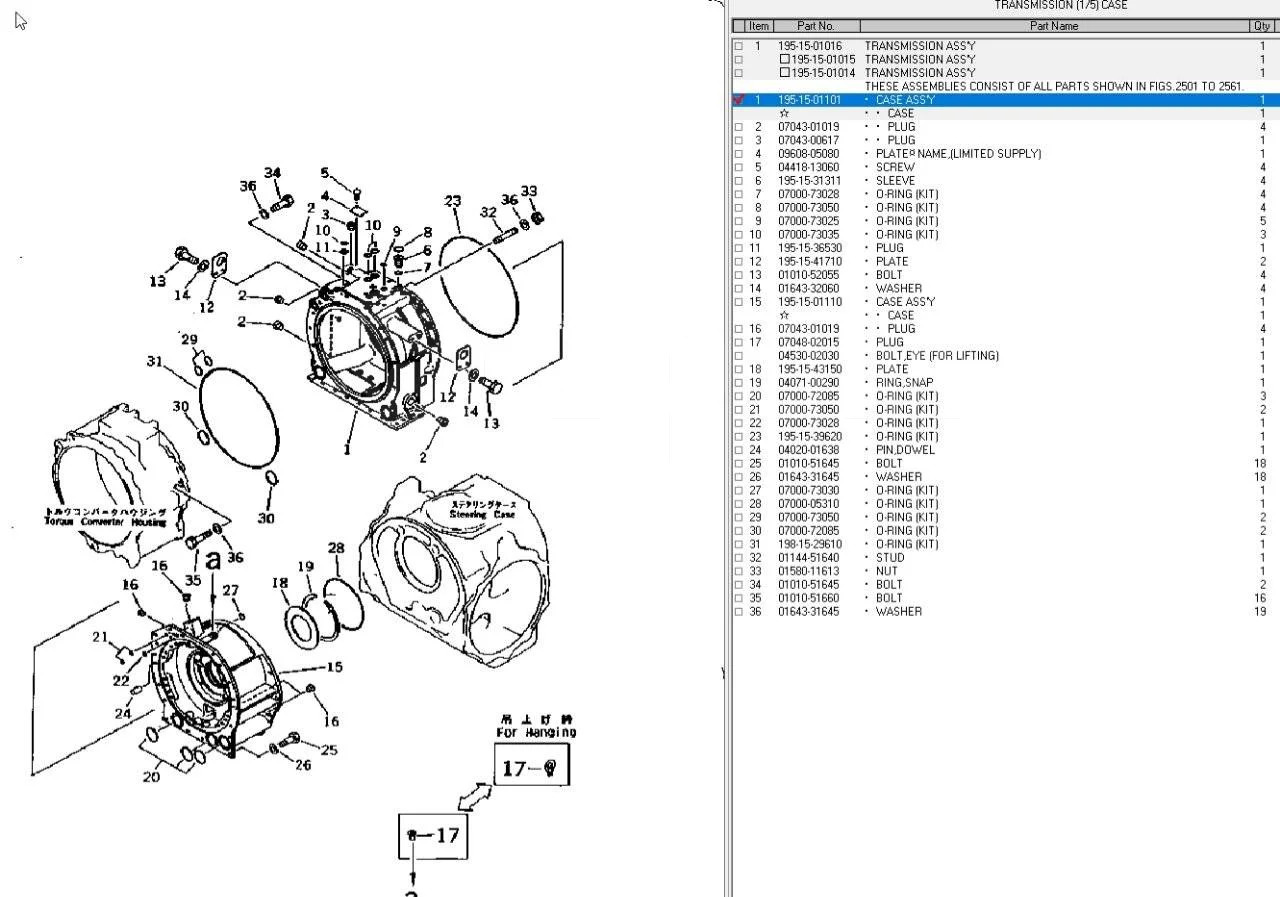Click part number 01010-51660

tap(809, 599)
